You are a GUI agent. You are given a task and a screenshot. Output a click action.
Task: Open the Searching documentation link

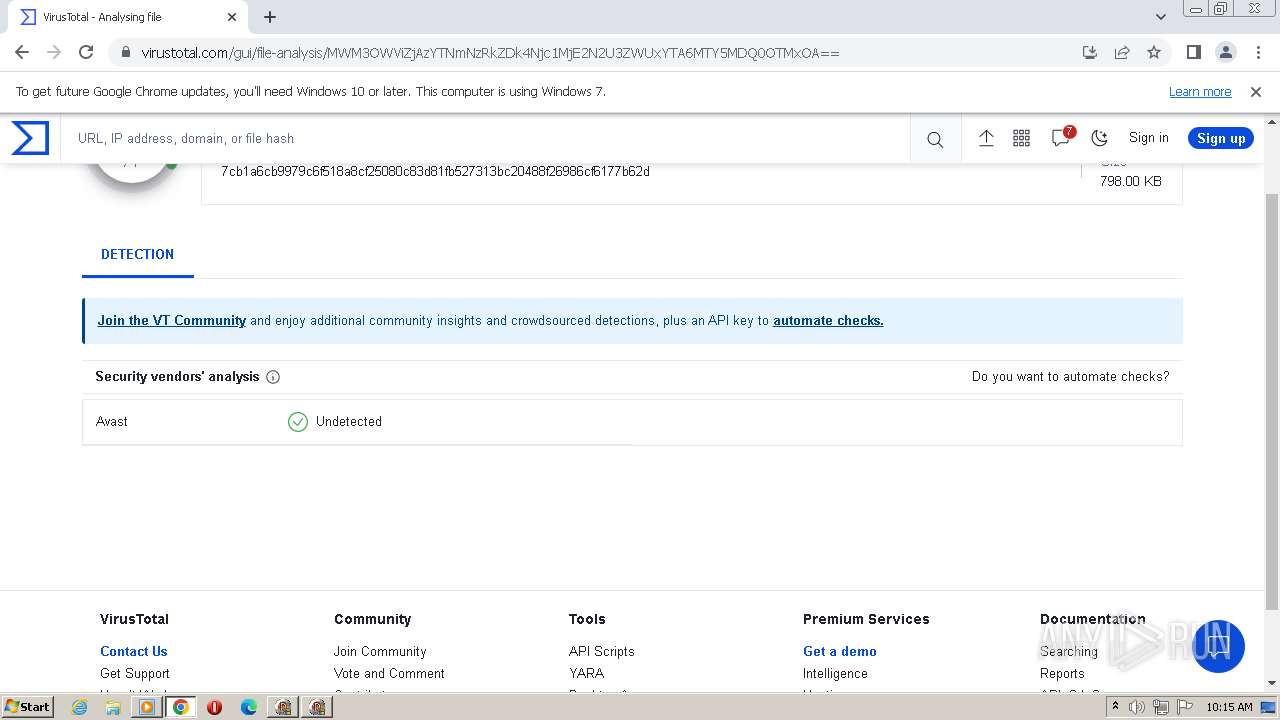tap(1069, 651)
